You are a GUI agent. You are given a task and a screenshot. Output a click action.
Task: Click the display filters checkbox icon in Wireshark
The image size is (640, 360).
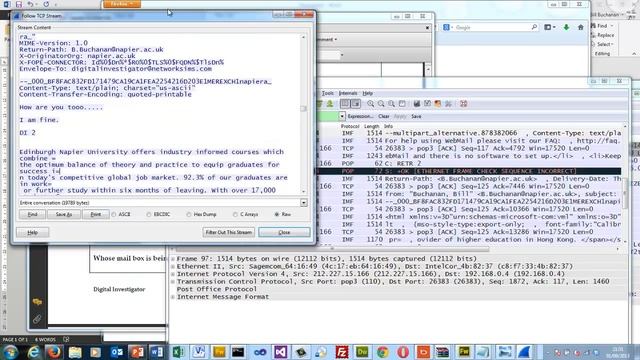[x=427, y=104]
